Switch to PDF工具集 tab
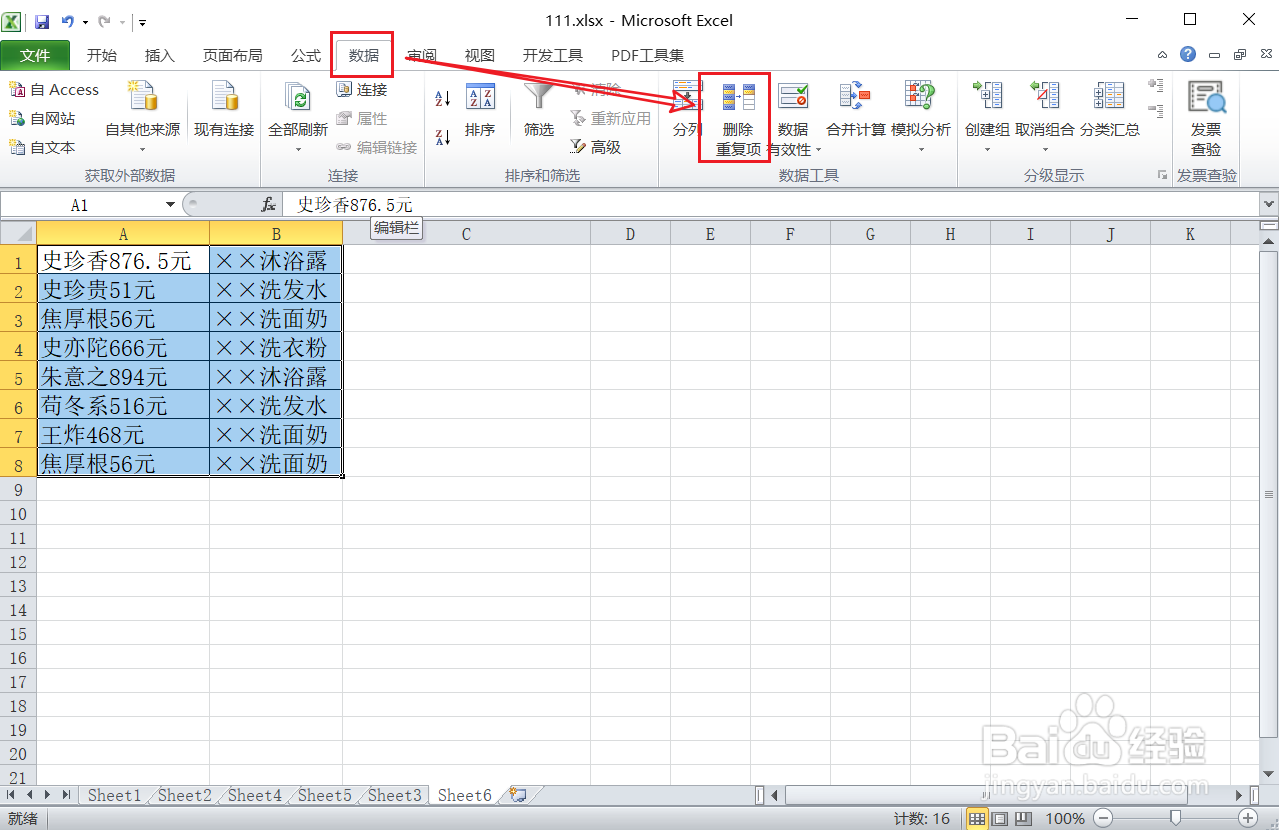1279x830 pixels. pyautogui.click(x=648, y=56)
